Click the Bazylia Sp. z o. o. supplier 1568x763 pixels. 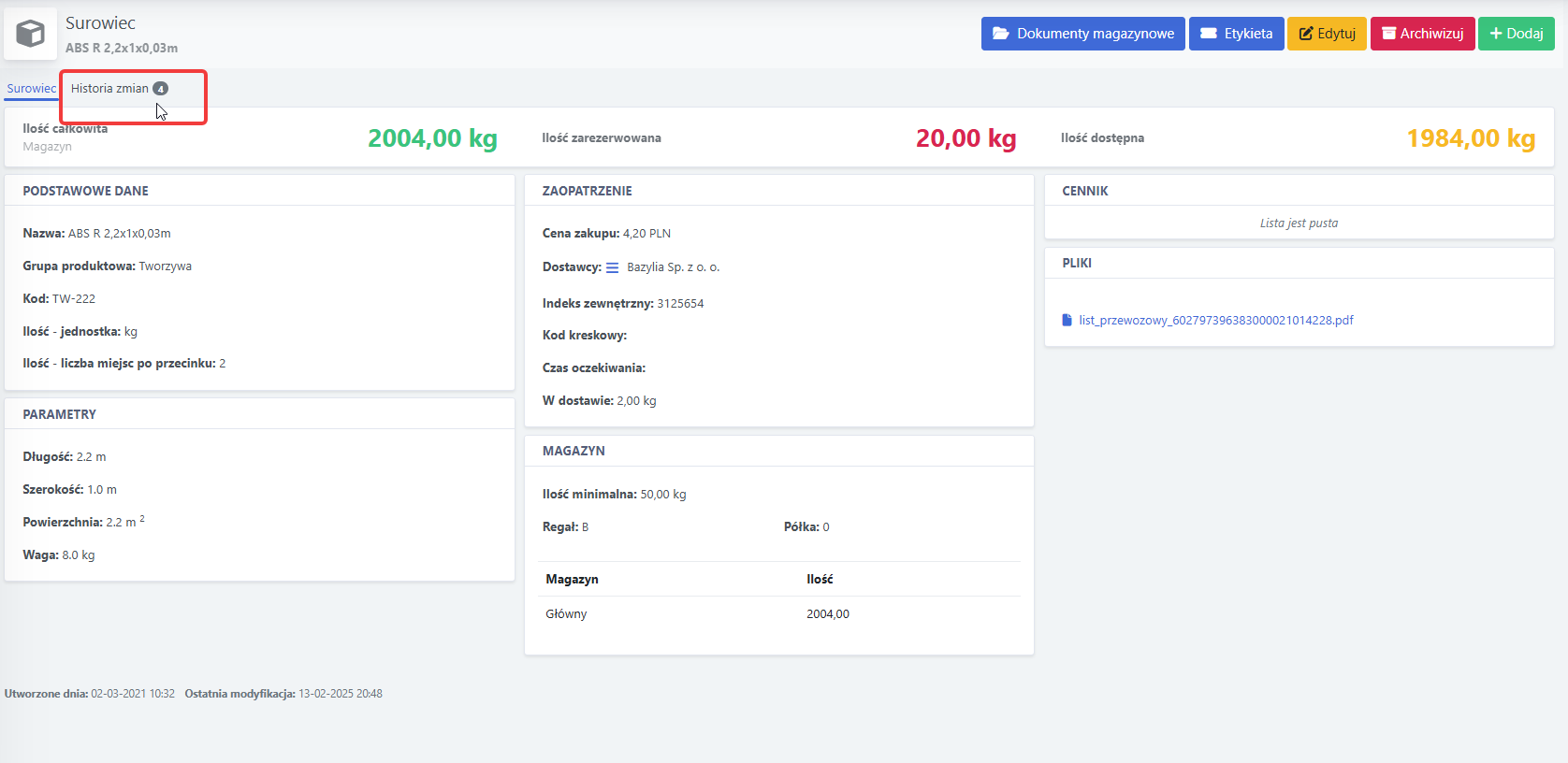[x=673, y=267]
